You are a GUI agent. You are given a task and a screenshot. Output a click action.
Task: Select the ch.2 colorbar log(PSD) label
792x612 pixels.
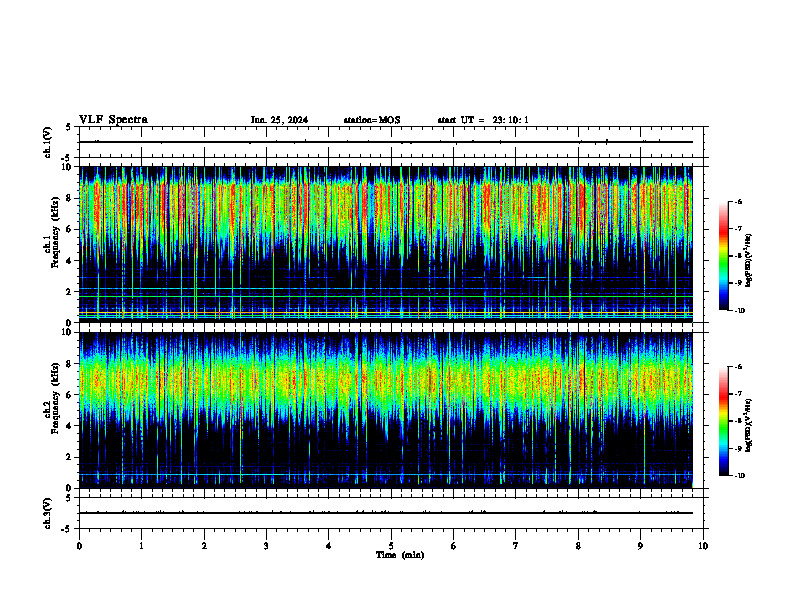point(749,426)
